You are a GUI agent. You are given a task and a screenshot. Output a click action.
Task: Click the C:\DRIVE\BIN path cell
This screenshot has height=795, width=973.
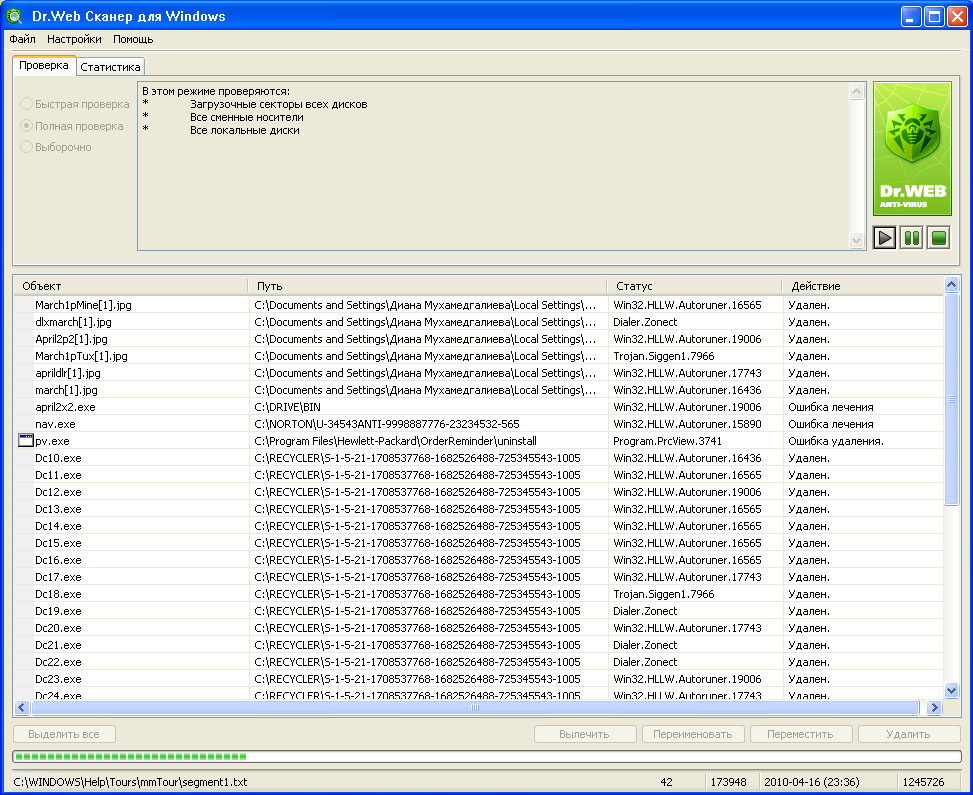pyautogui.click(x=287, y=407)
